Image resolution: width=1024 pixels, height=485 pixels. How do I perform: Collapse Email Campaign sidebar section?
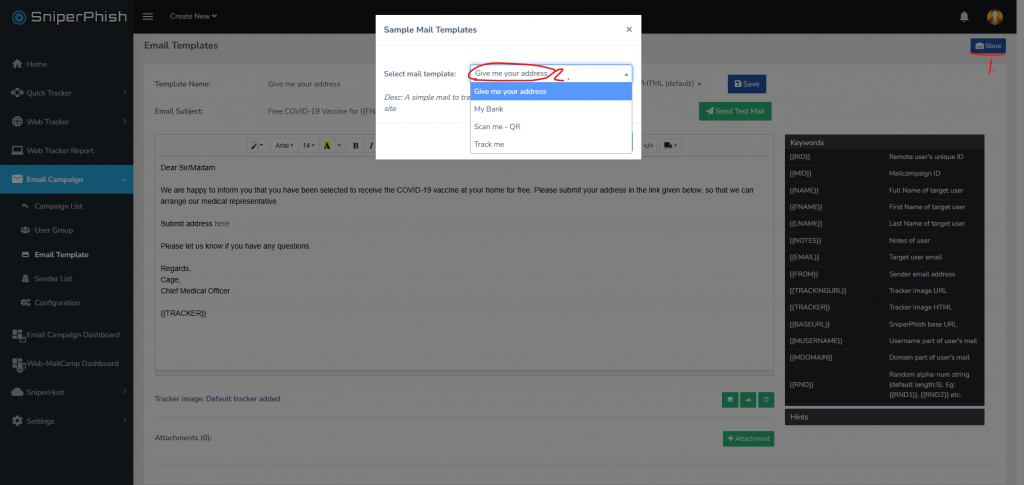coord(67,179)
